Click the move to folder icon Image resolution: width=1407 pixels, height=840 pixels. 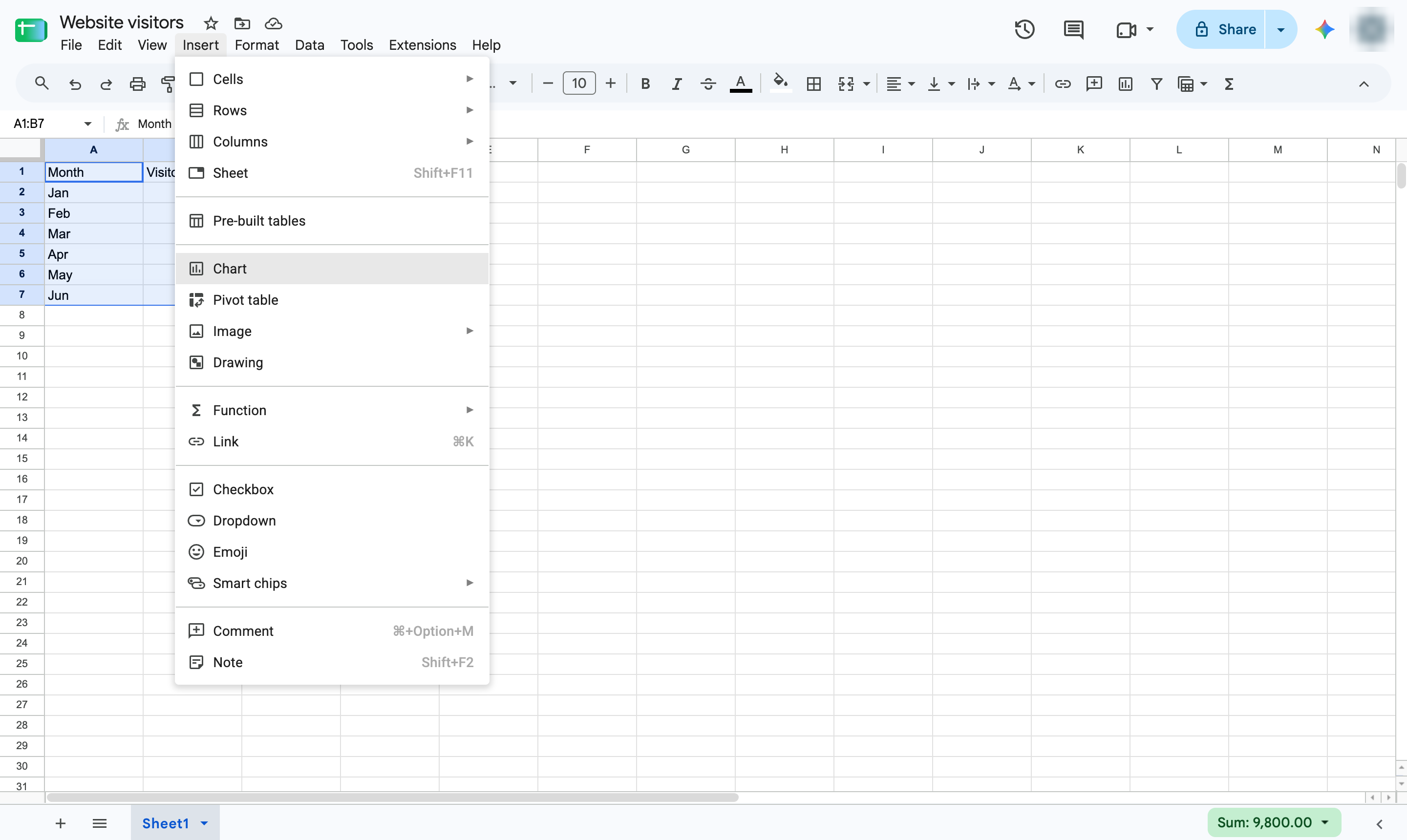(x=242, y=23)
